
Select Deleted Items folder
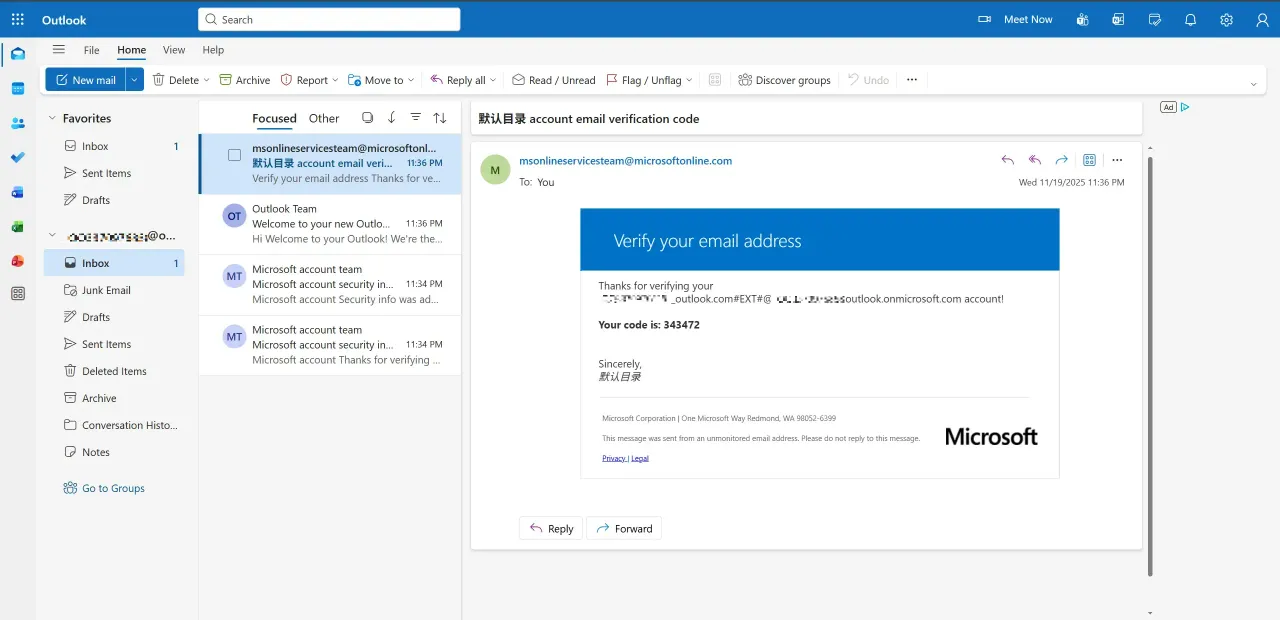point(114,371)
